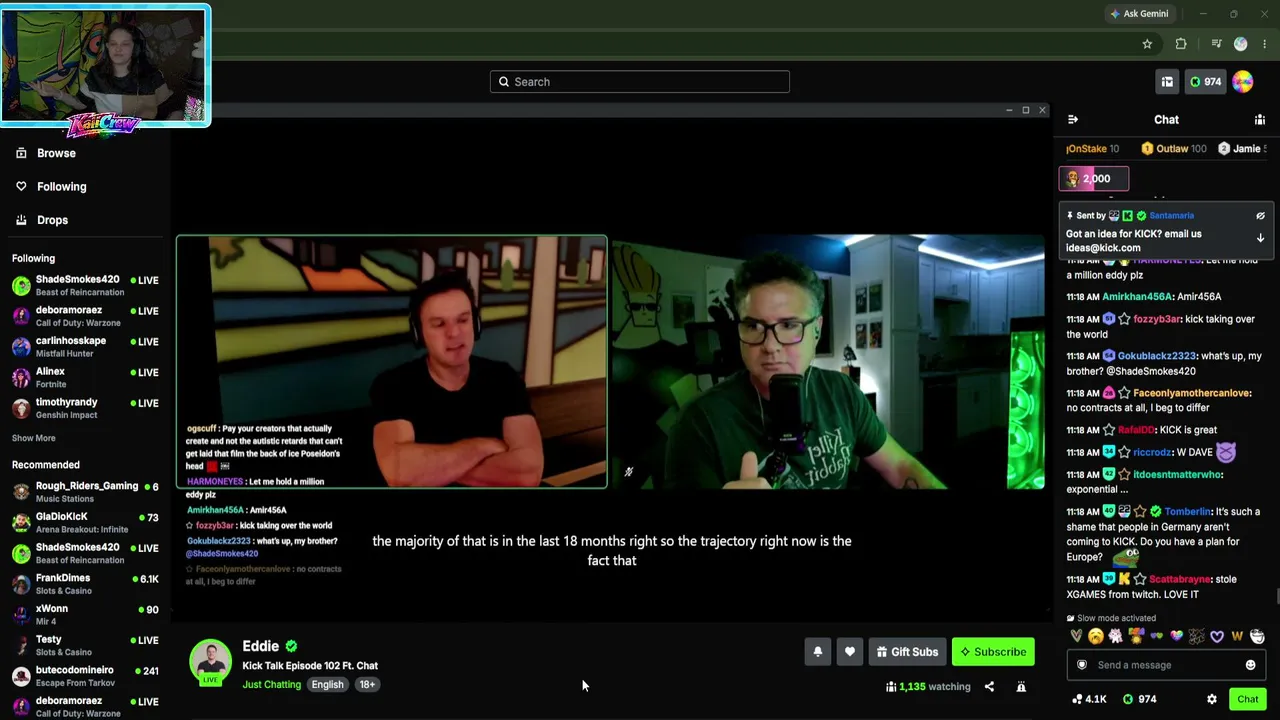Image resolution: width=1280 pixels, height=720 pixels.
Task: Click Scattabrayne's username in chat
Action: click(1179, 580)
